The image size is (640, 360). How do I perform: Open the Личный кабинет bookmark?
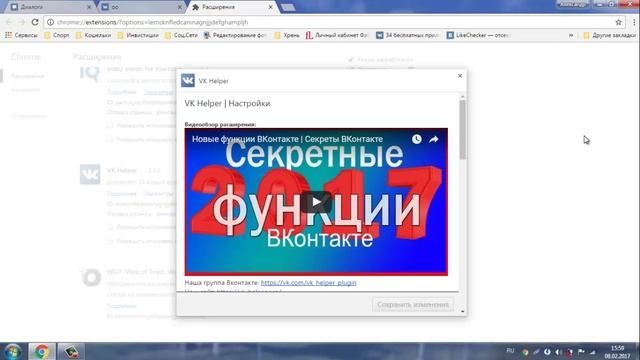coord(337,36)
